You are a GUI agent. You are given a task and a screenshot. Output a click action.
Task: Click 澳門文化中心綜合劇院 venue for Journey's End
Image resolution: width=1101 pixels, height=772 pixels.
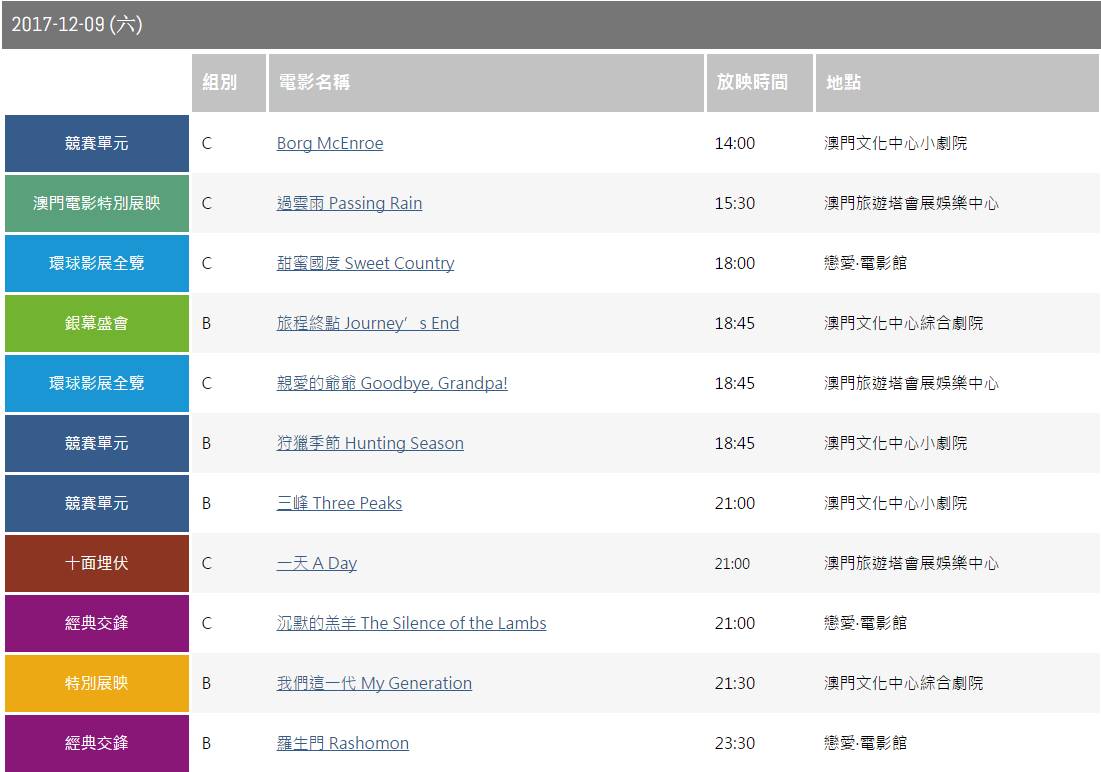tap(903, 323)
